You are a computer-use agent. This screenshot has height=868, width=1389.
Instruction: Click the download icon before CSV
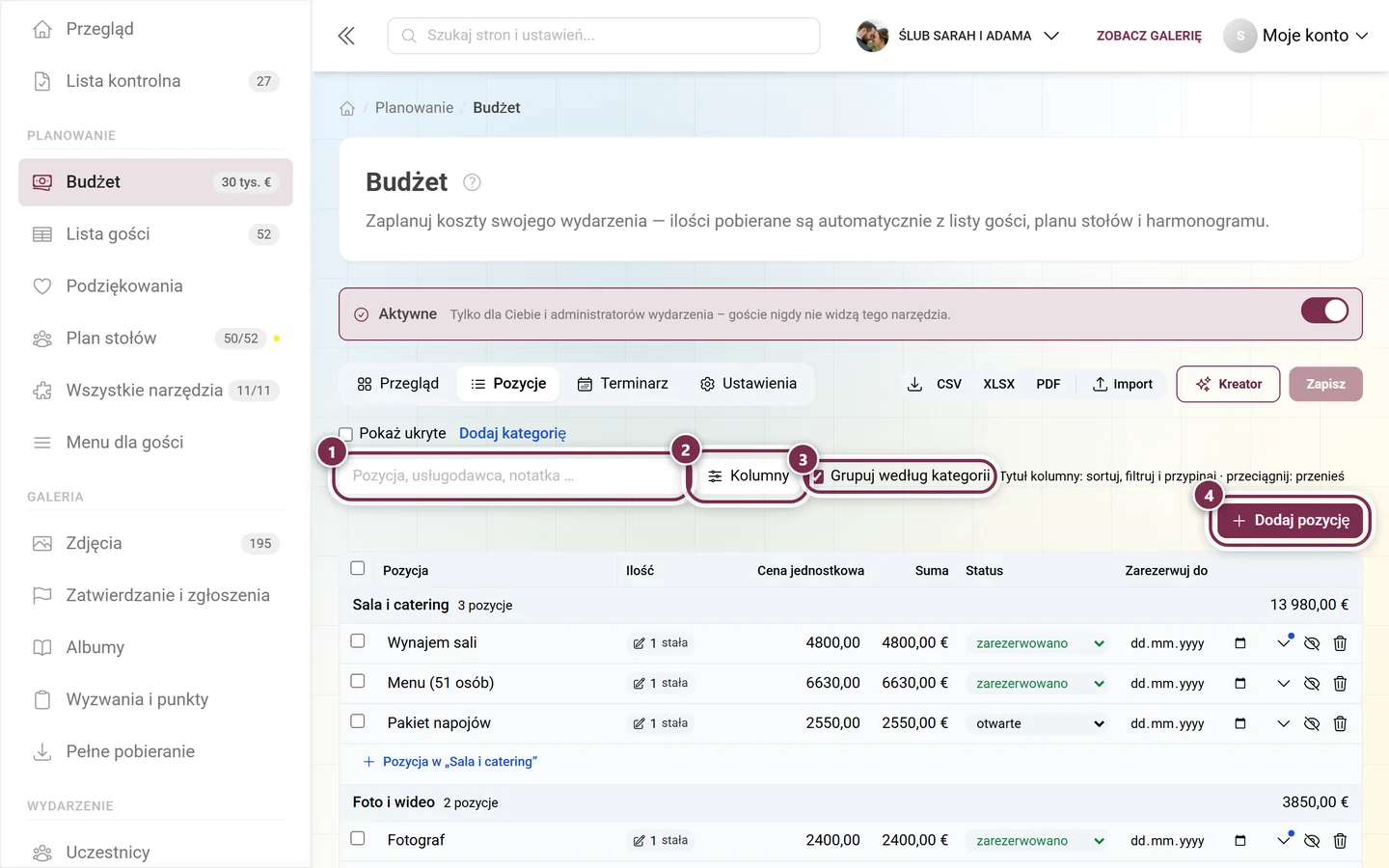(914, 384)
